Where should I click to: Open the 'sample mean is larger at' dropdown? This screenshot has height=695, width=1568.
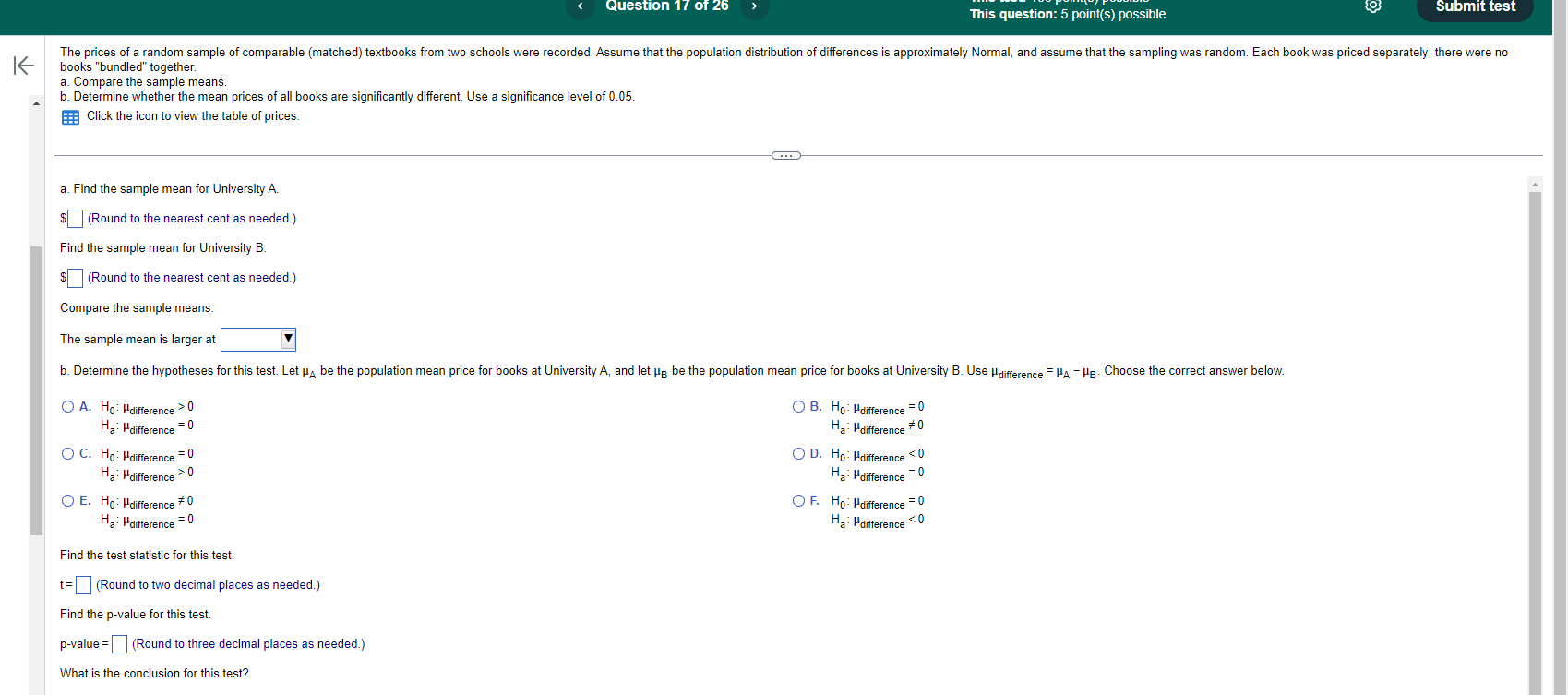(x=258, y=340)
